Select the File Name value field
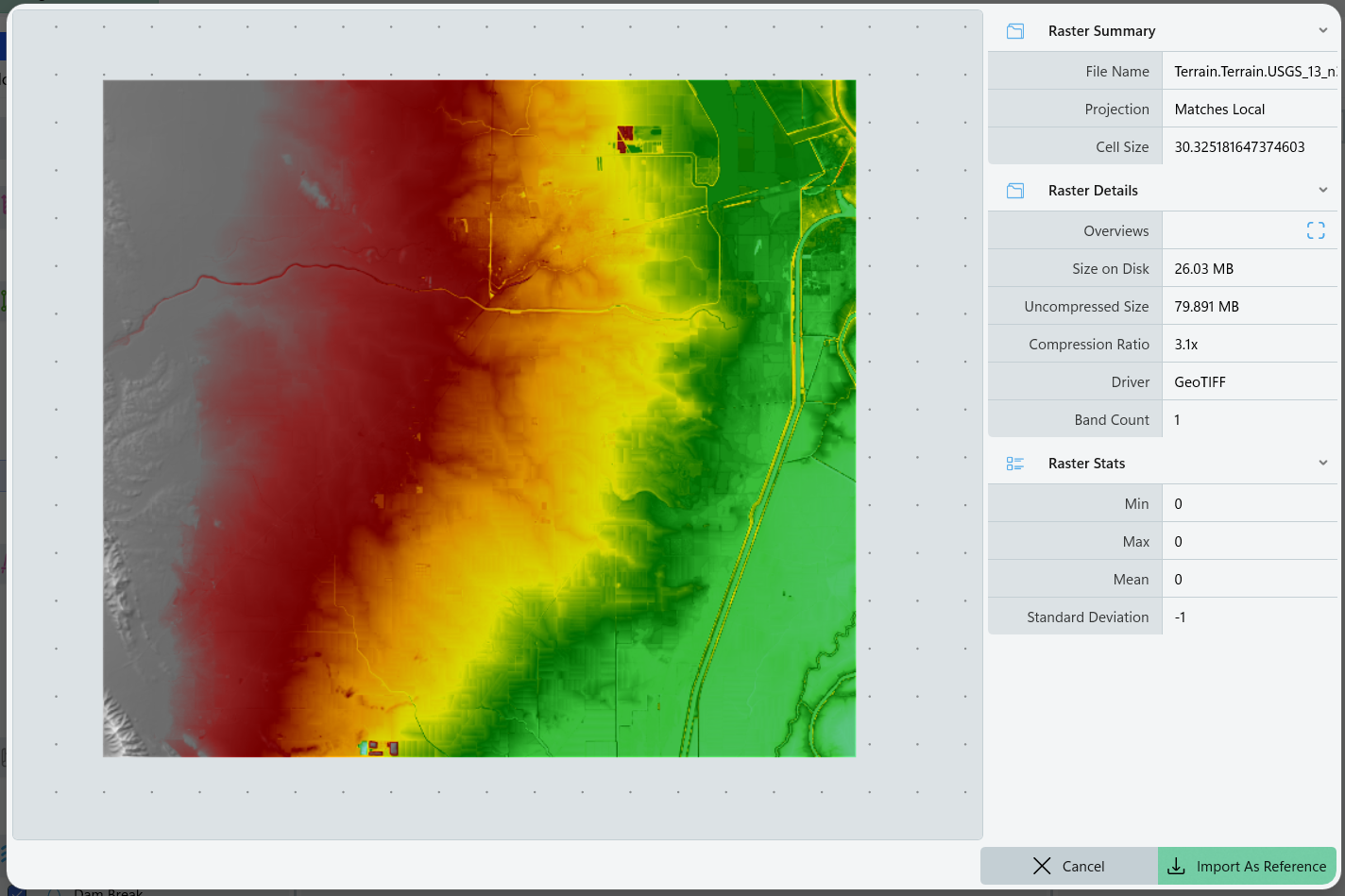Screen dimensions: 1345x896 pyautogui.click(x=1253, y=72)
